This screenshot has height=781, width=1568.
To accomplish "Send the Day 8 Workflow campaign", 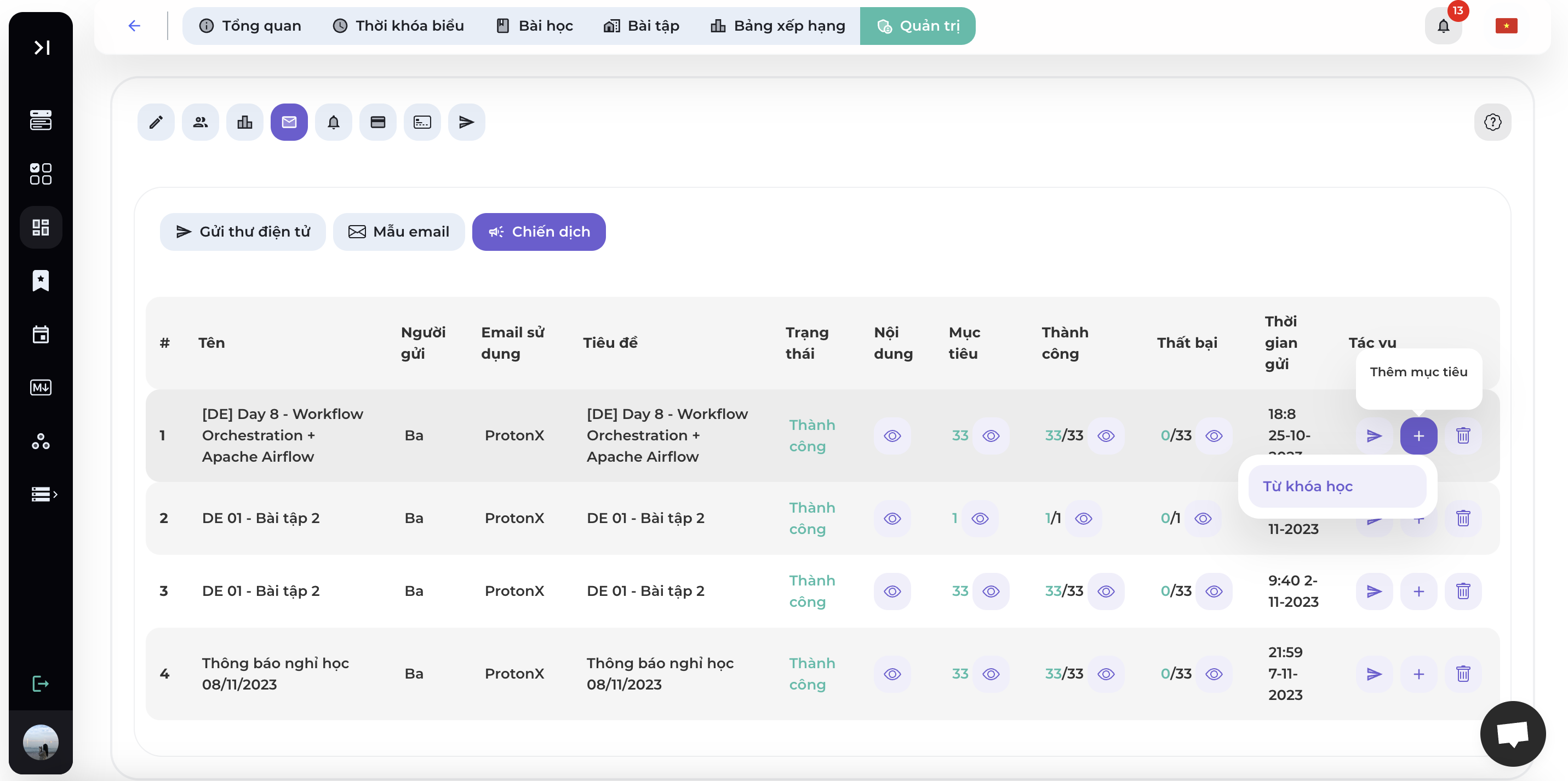I will [x=1375, y=436].
